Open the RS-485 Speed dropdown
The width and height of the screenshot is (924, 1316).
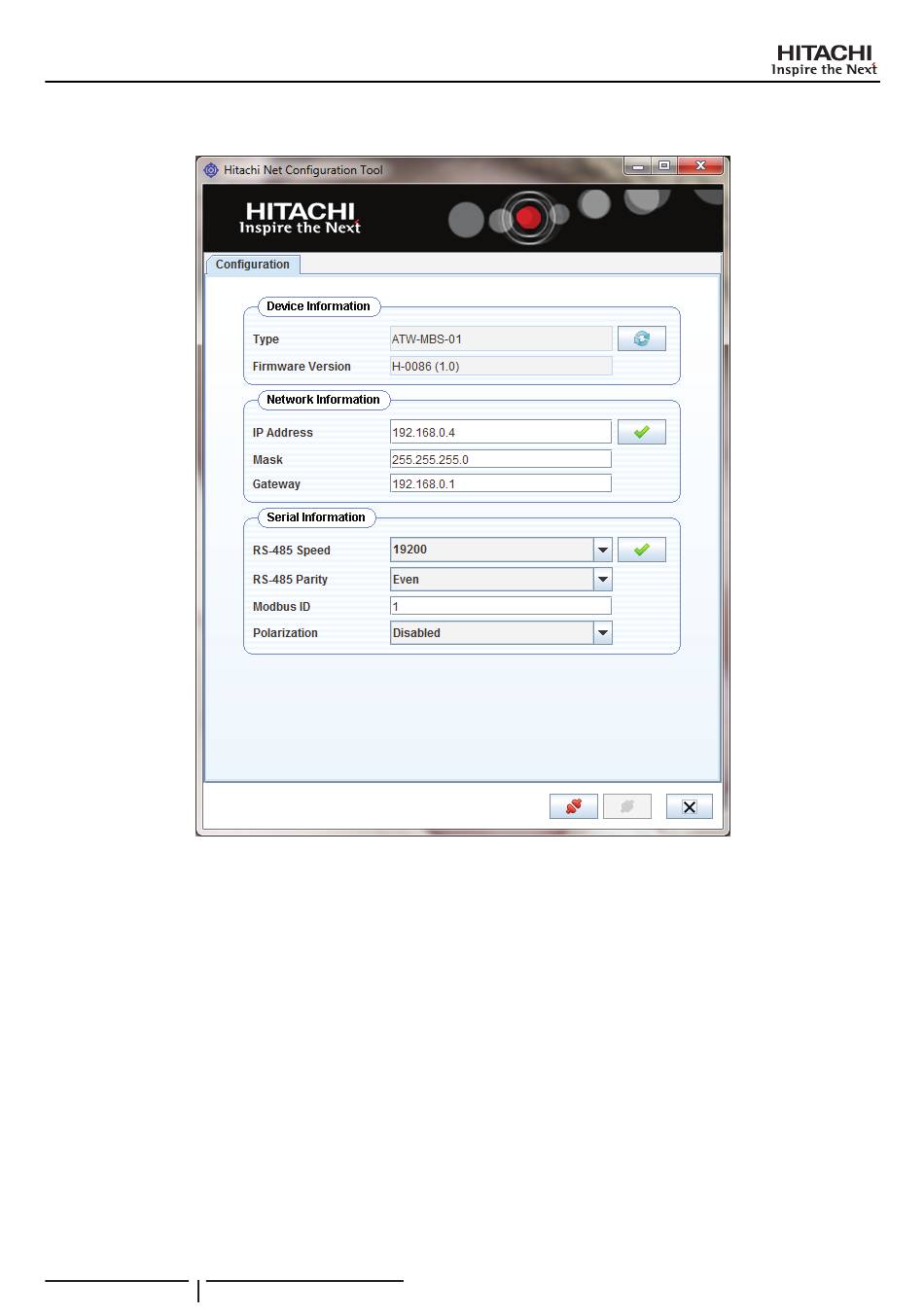[603, 550]
